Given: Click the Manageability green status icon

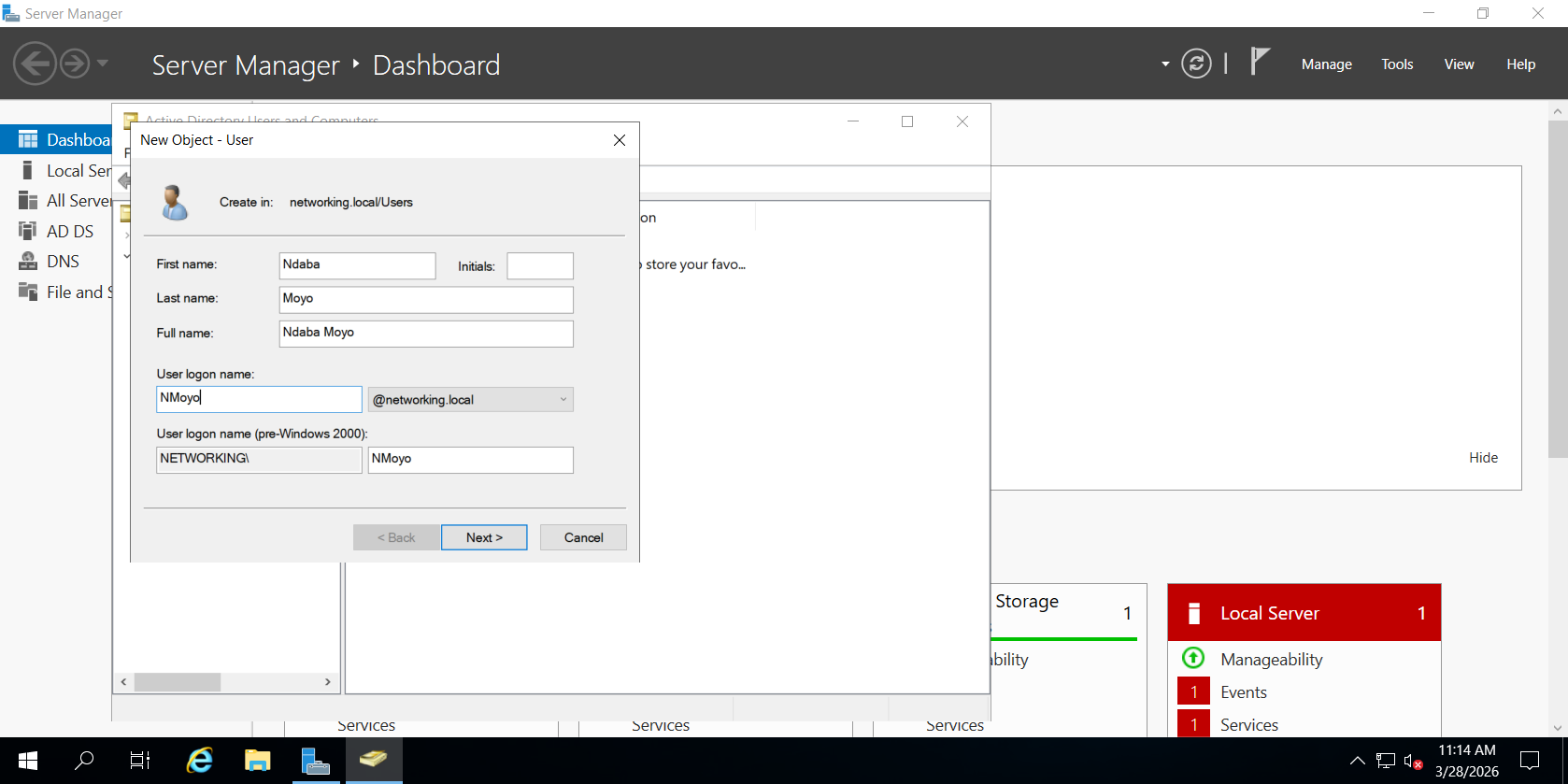Looking at the screenshot, I should (1193, 658).
